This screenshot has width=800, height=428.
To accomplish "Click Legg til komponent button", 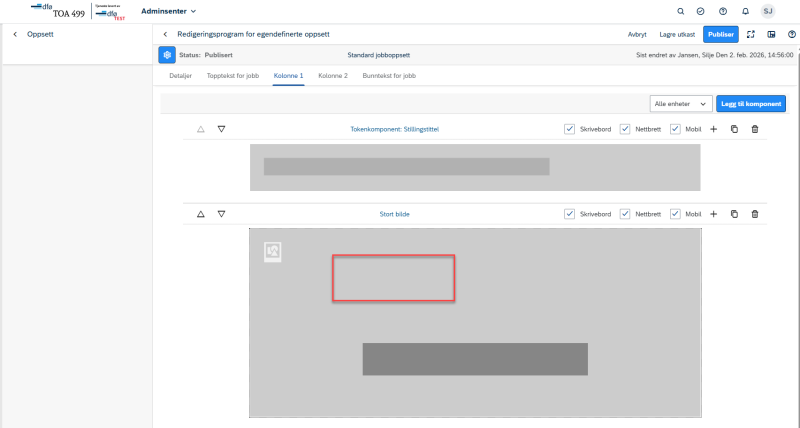I will [751, 104].
